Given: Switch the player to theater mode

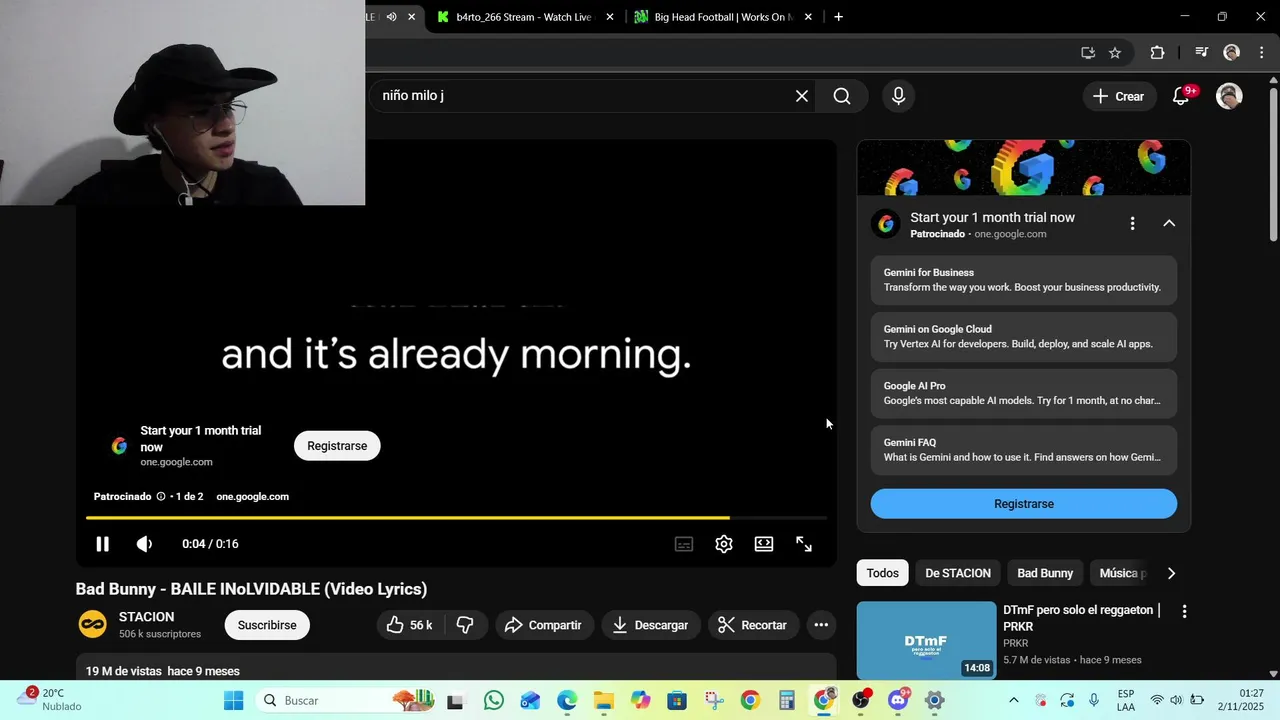Looking at the screenshot, I should click(x=764, y=544).
